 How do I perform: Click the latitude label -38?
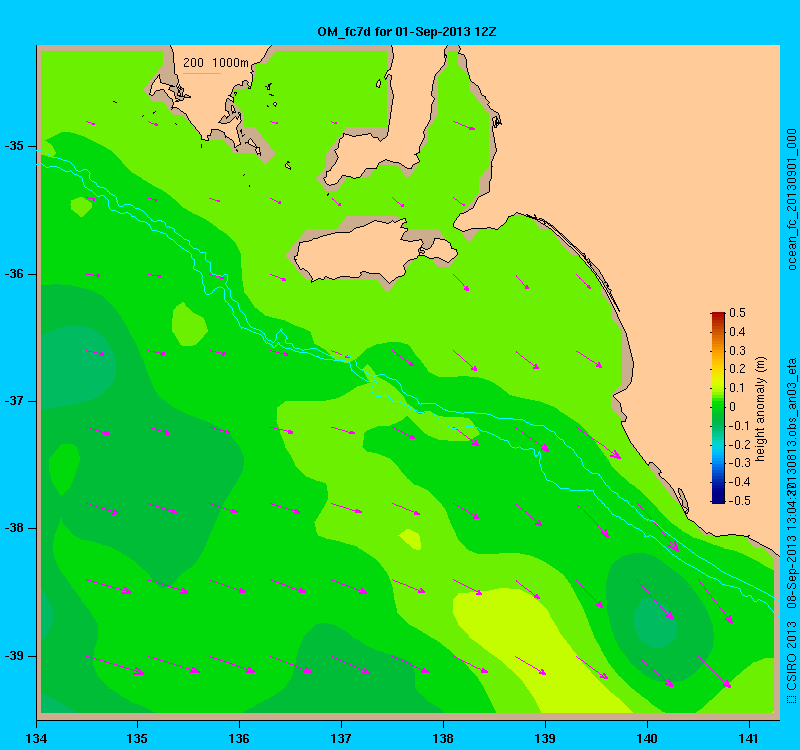point(14,528)
